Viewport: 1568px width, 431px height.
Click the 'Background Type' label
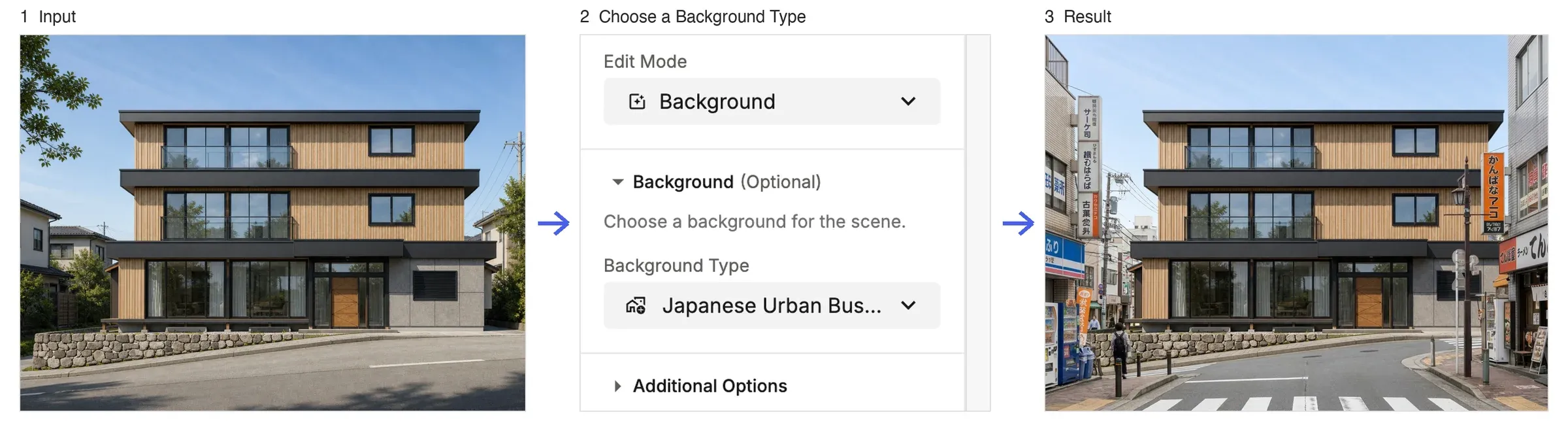(x=676, y=266)
